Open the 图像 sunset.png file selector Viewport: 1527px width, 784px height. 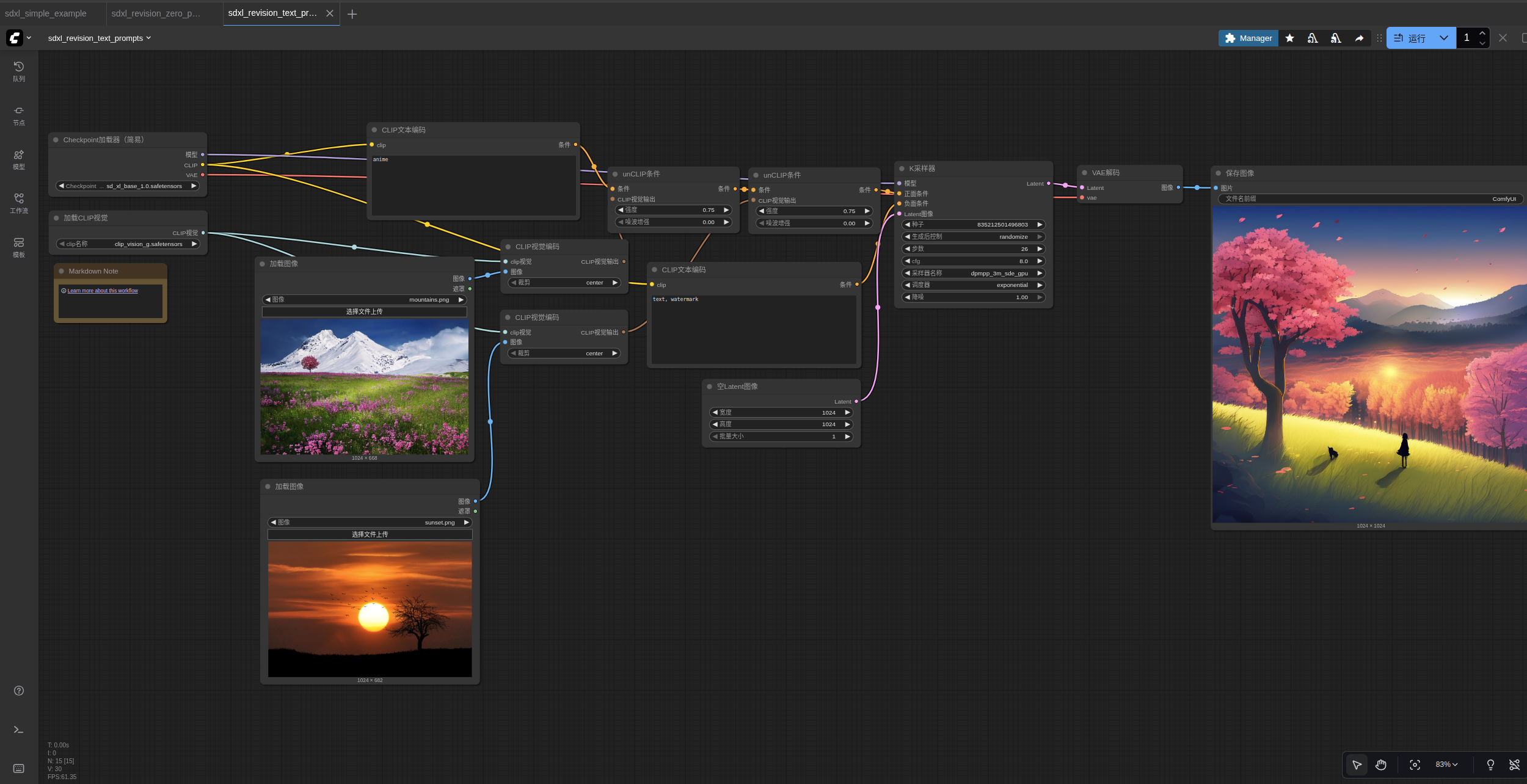[370, 523]
